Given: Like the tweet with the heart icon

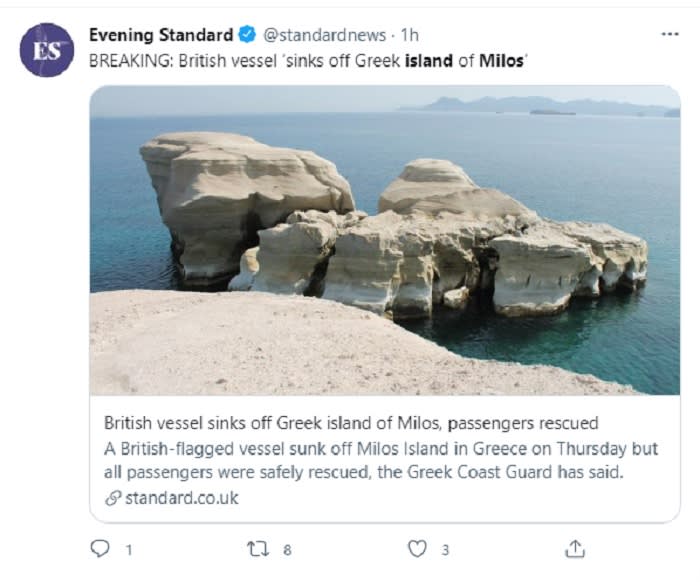Looking at the screenshot, I should (417, 549).
